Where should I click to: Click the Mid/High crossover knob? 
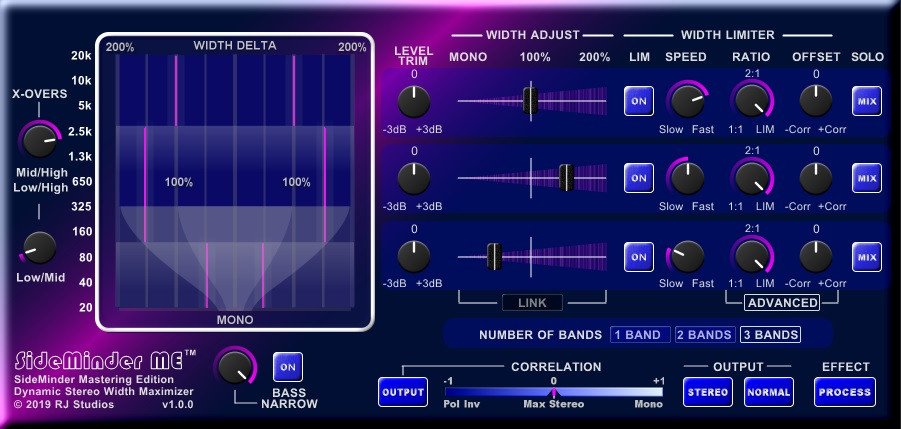click(x=40, y=140)
